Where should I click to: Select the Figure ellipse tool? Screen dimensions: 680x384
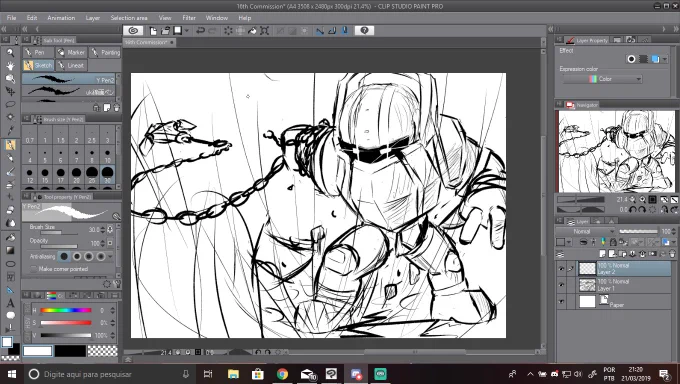(10, 264)
